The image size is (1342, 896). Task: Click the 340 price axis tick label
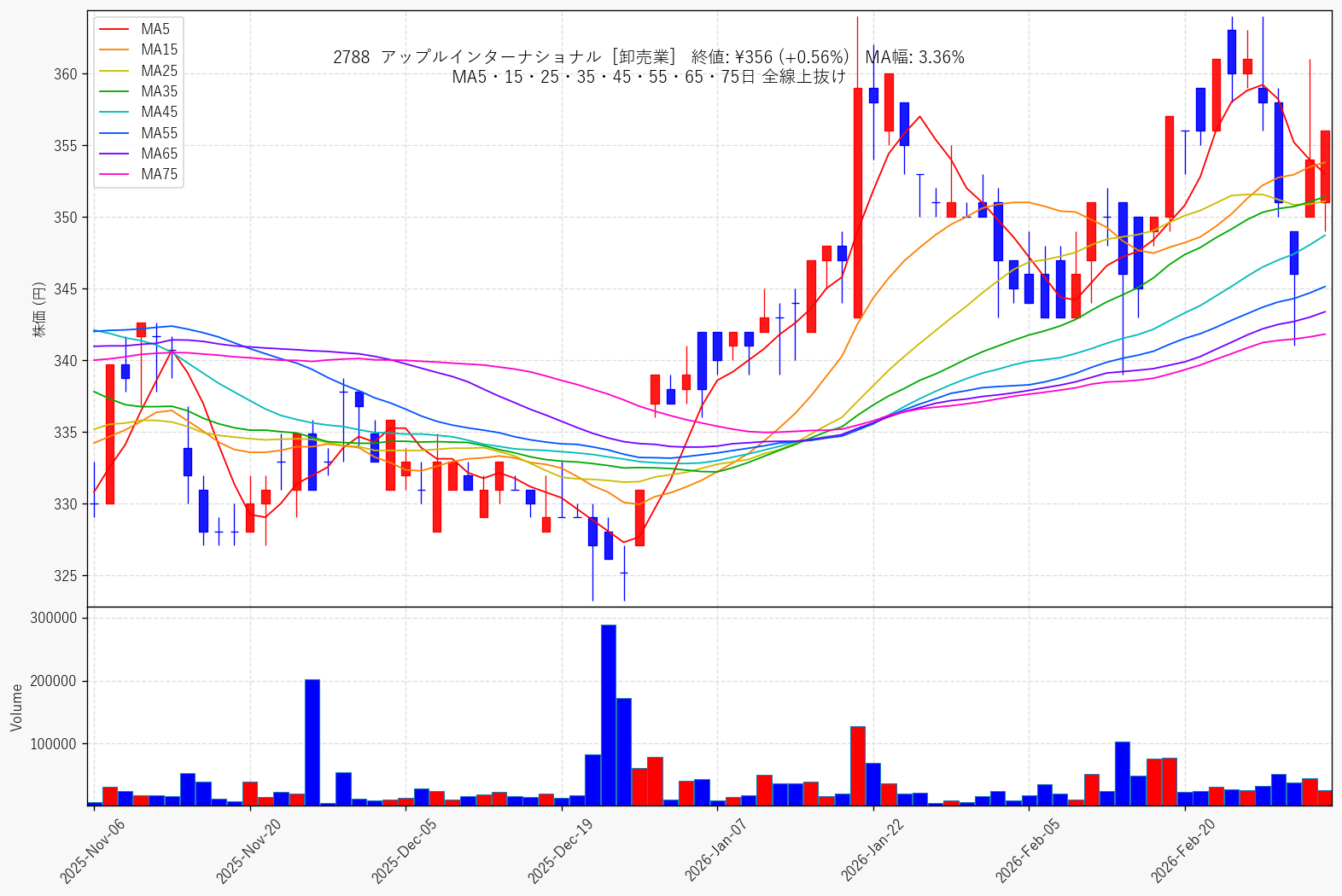(x=66, y=361)
